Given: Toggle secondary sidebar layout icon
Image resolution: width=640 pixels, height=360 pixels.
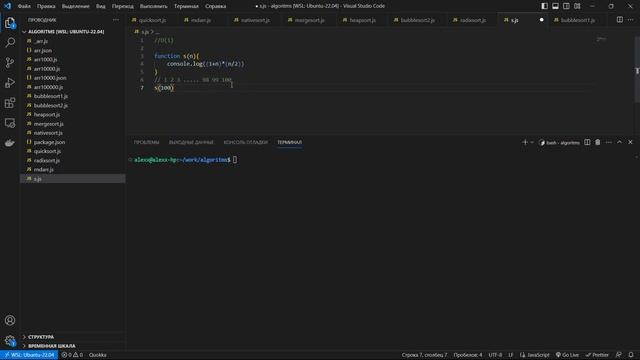Looking at the screenshot, I should click(x=567, y=6).
